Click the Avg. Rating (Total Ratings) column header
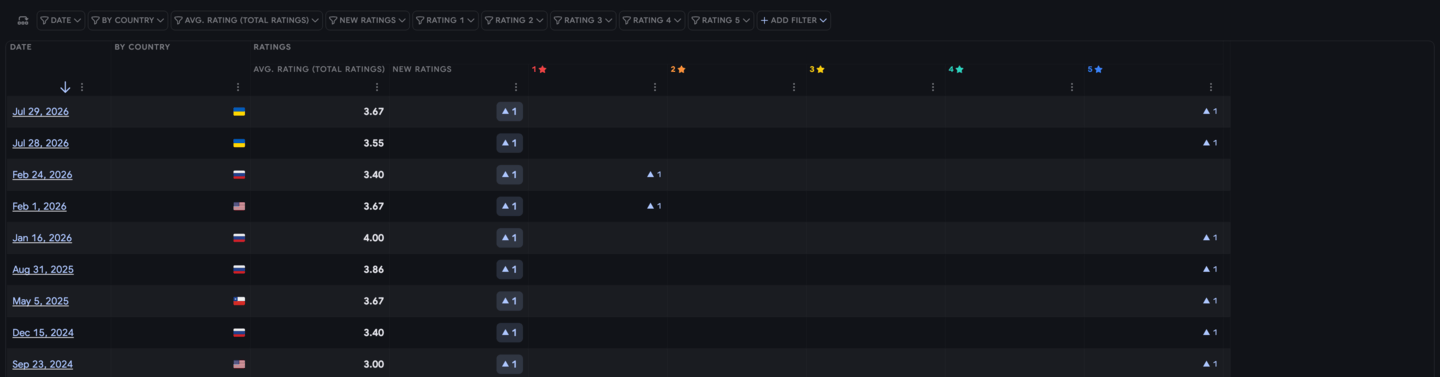 pyautogui.click(x=319, y=69)
